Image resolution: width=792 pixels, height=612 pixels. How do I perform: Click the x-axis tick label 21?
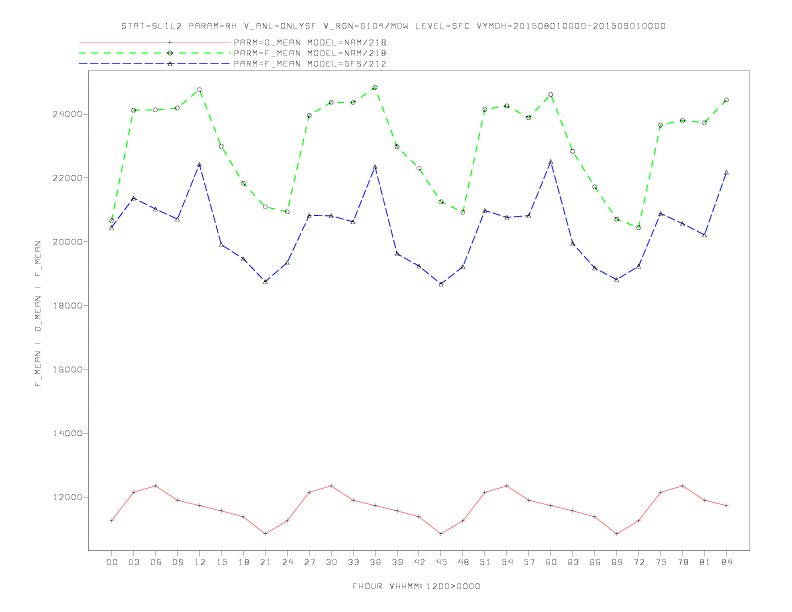point(265,562)
